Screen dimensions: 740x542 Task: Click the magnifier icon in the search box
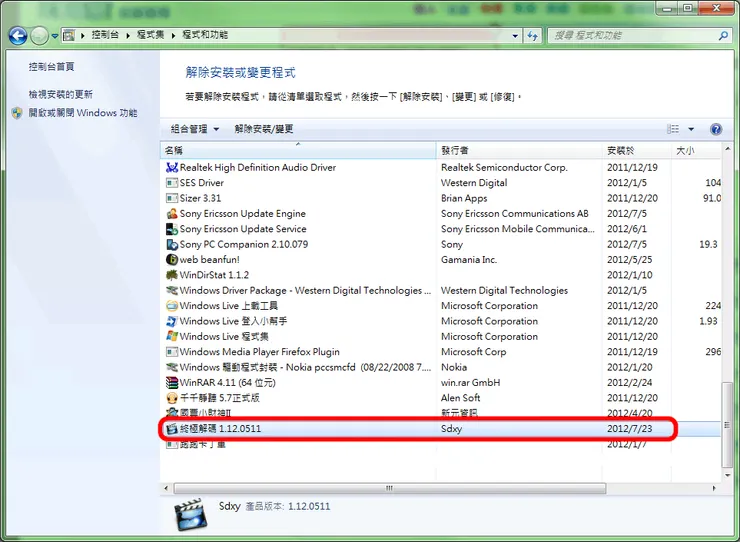click(x=723, y=35)
